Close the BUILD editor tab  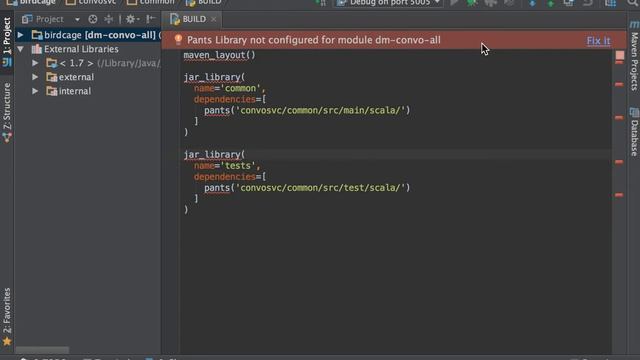(213, 19)
